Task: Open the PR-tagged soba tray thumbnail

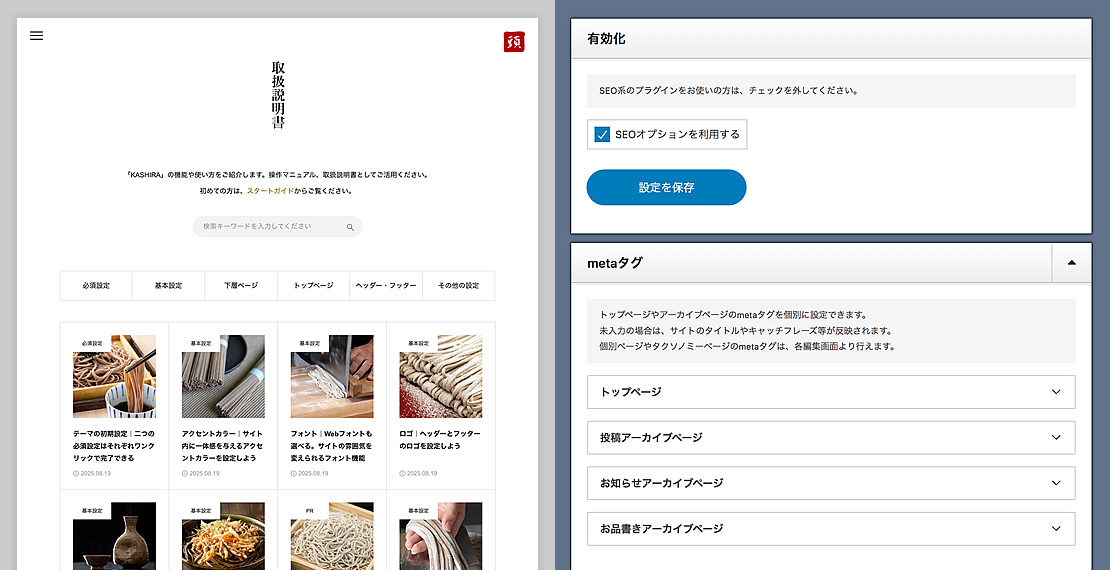Action: [x=332, y=536]
